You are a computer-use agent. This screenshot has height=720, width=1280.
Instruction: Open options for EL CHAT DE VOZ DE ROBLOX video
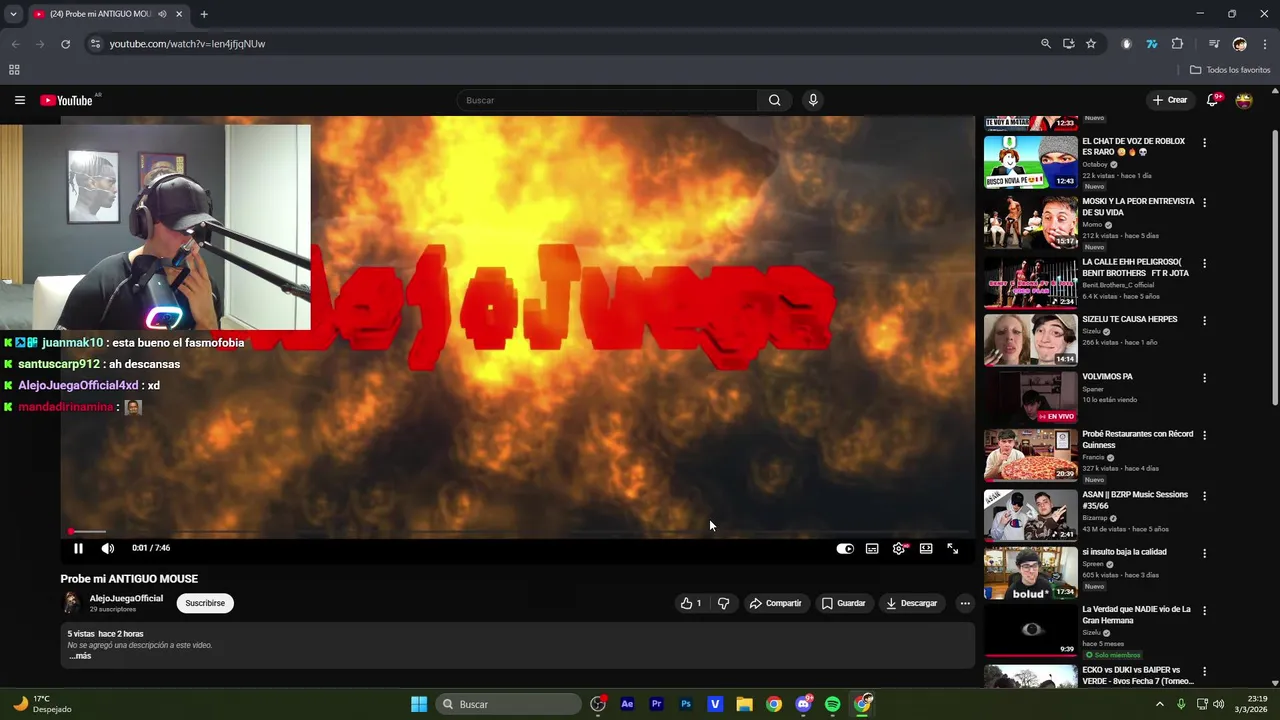coord(1204,143)
